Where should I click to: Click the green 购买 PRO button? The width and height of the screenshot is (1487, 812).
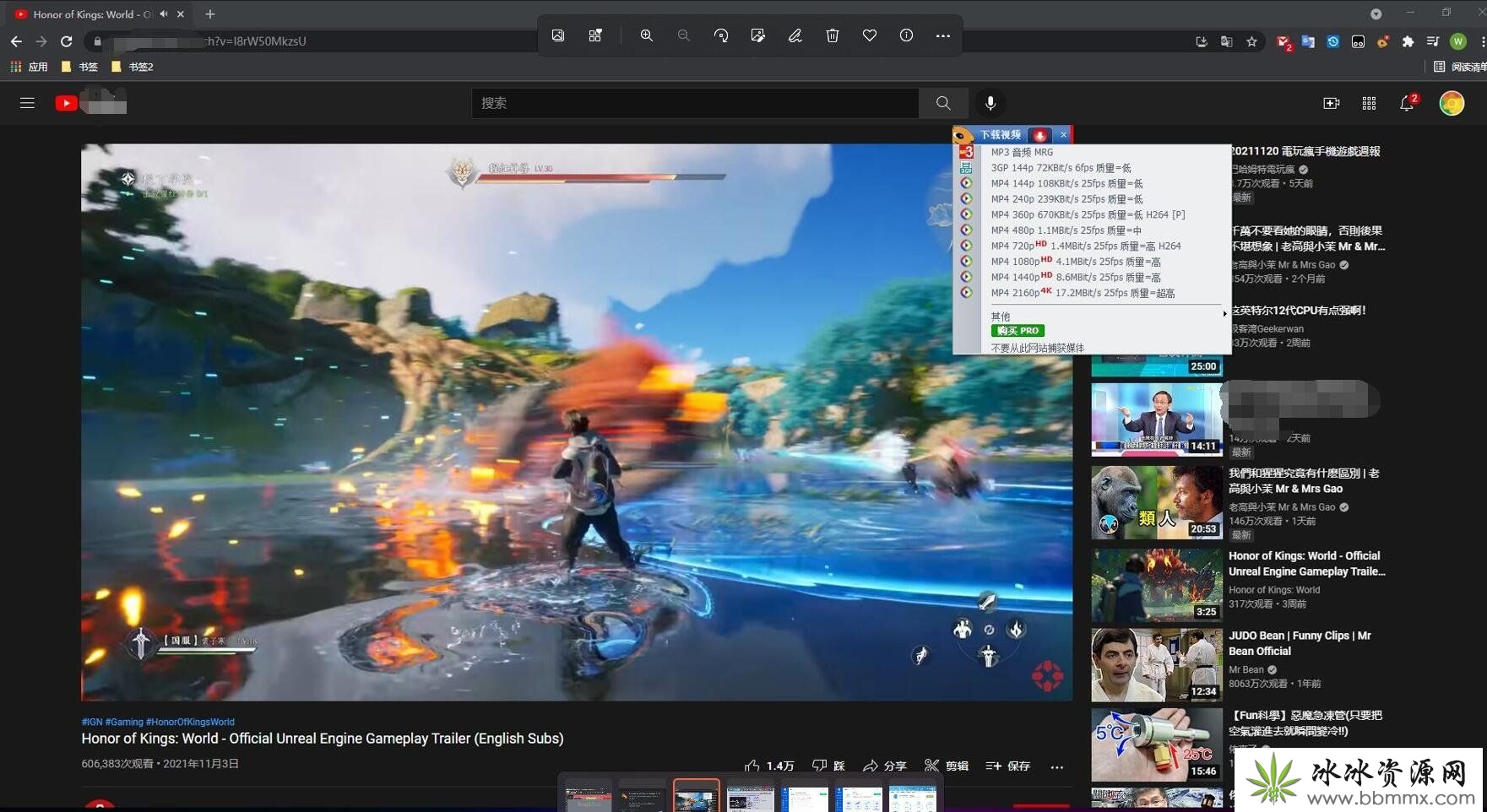[1018, 331]
